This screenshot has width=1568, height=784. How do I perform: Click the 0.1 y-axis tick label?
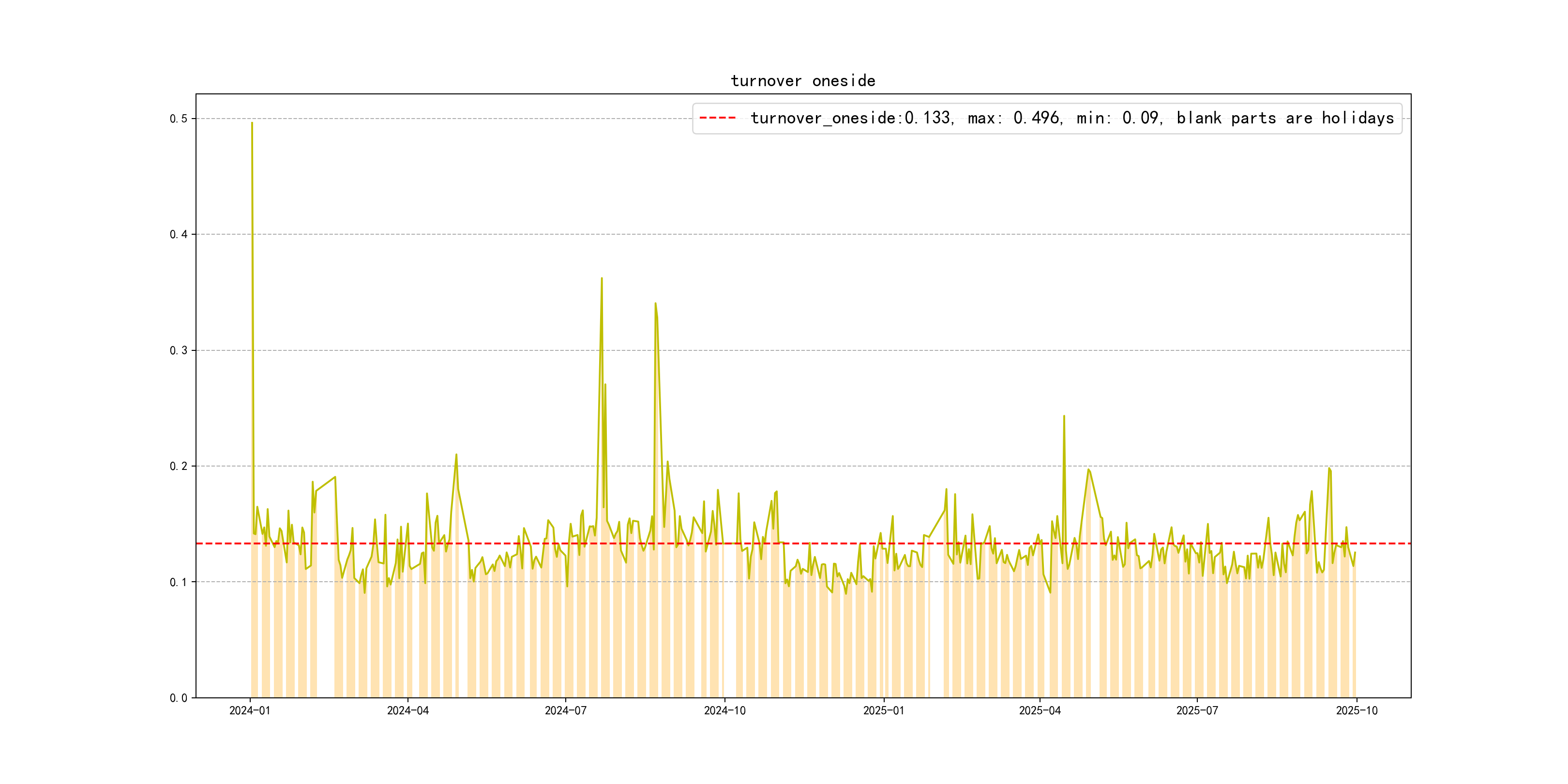[178, 582]
